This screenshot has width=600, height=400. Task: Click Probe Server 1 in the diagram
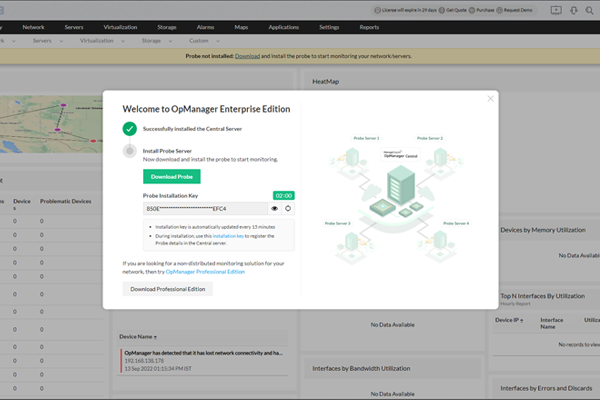click(x=366, y=138)
